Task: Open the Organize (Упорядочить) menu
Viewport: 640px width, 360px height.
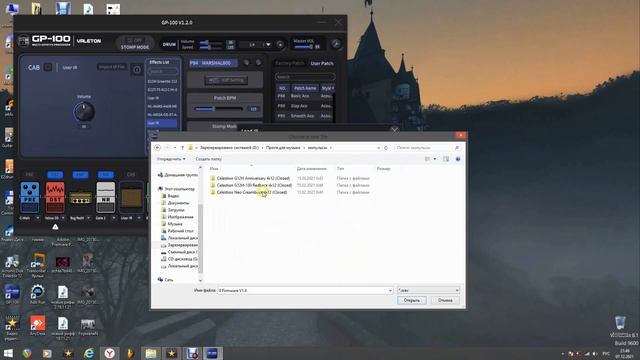Action: tap(171, 159)
